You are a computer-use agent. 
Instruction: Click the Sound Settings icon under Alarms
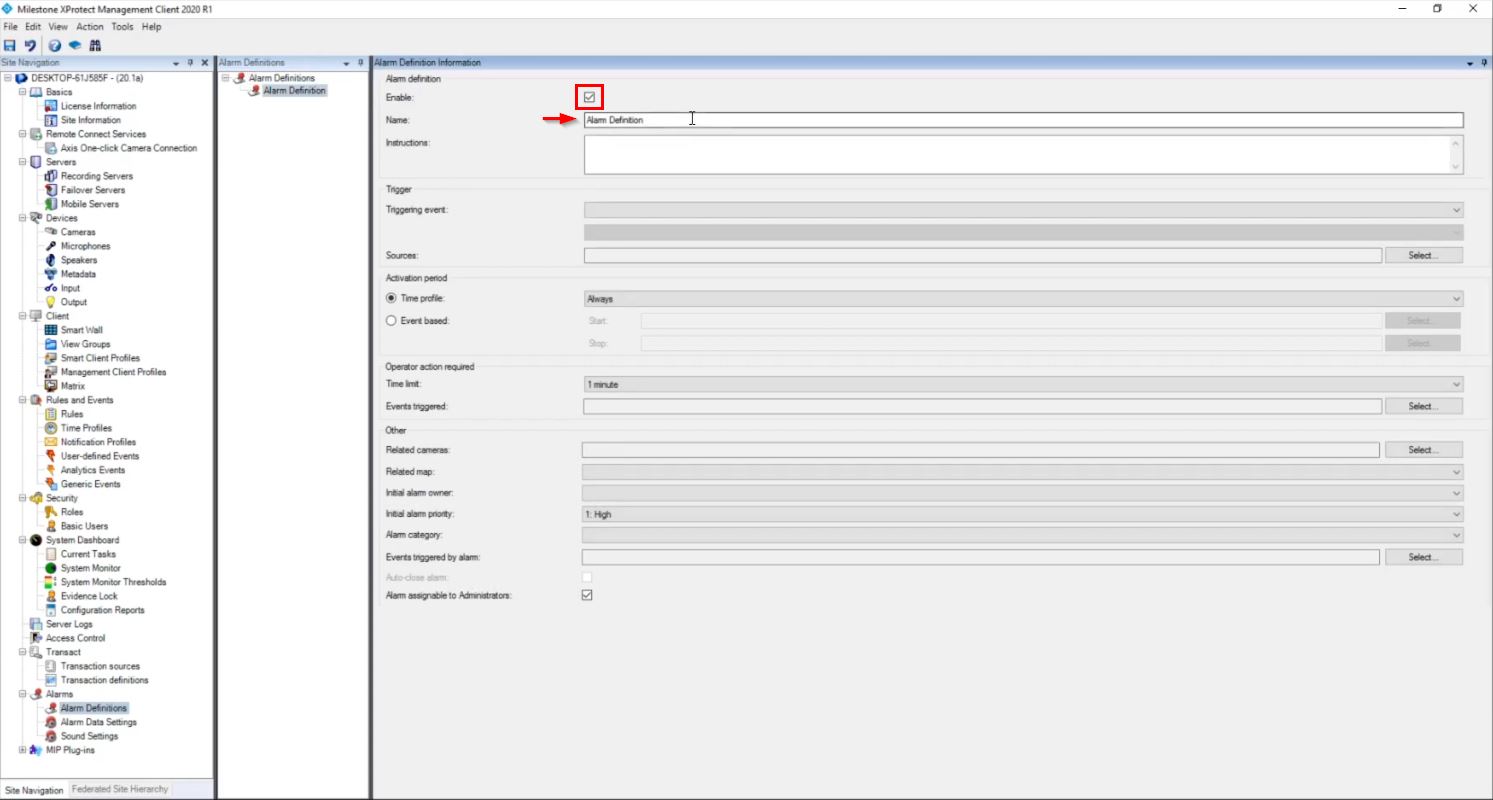point(52,736)
